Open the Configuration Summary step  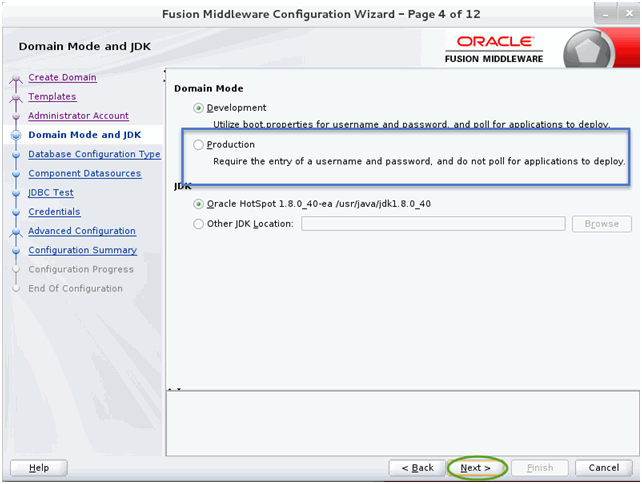pos(82,250)
